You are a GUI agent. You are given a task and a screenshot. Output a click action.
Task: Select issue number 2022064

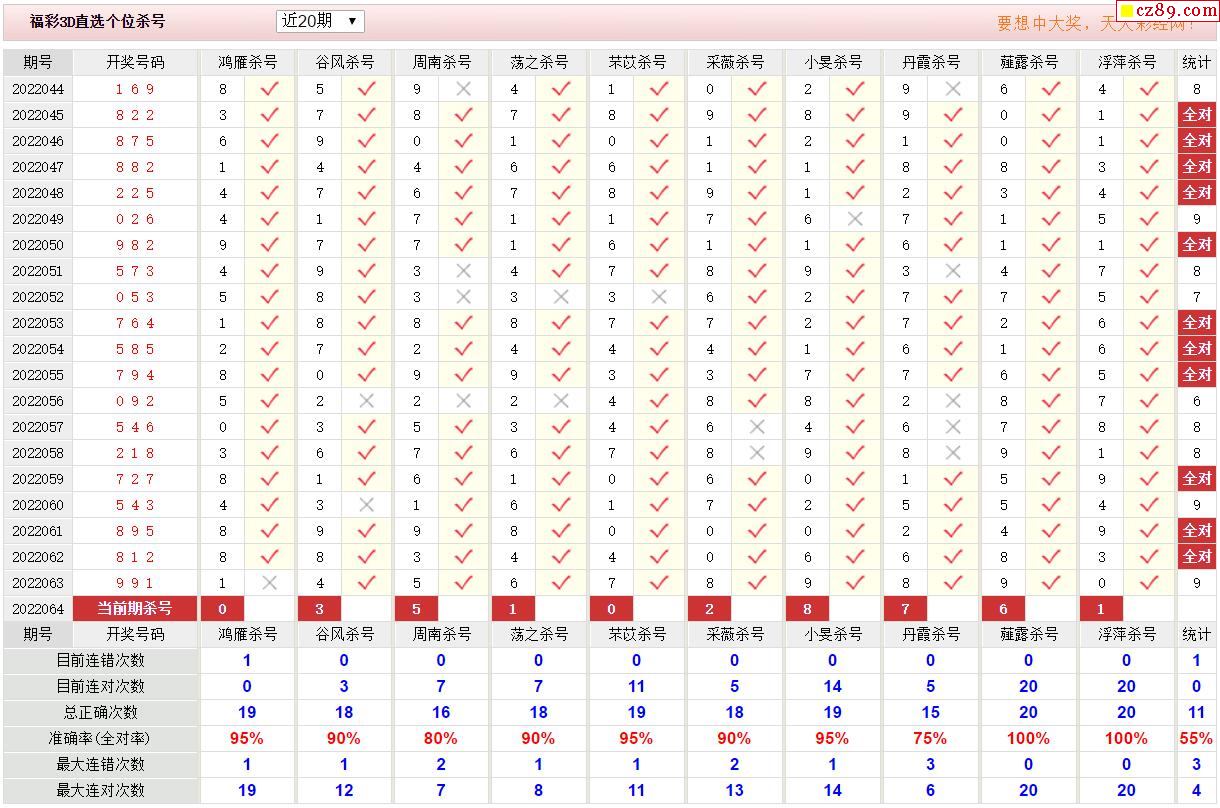(38, 609)
